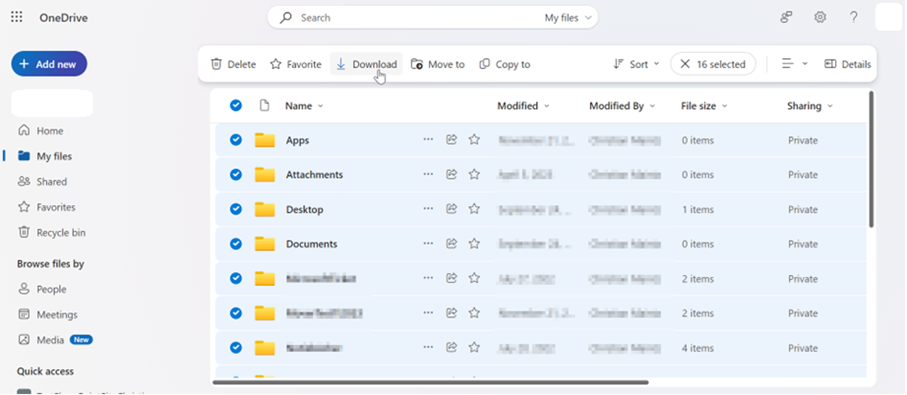This screenshot has width=907, height=395.
Task: Click the People person icon
Action: (x=24, y=289)
